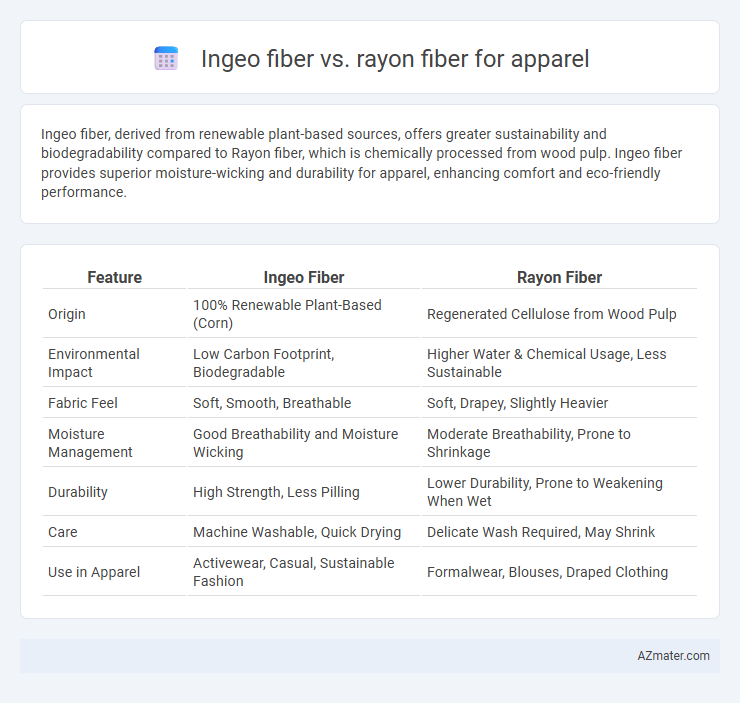
Task: Click the 'Origin' row label
Action: [67, 314]
